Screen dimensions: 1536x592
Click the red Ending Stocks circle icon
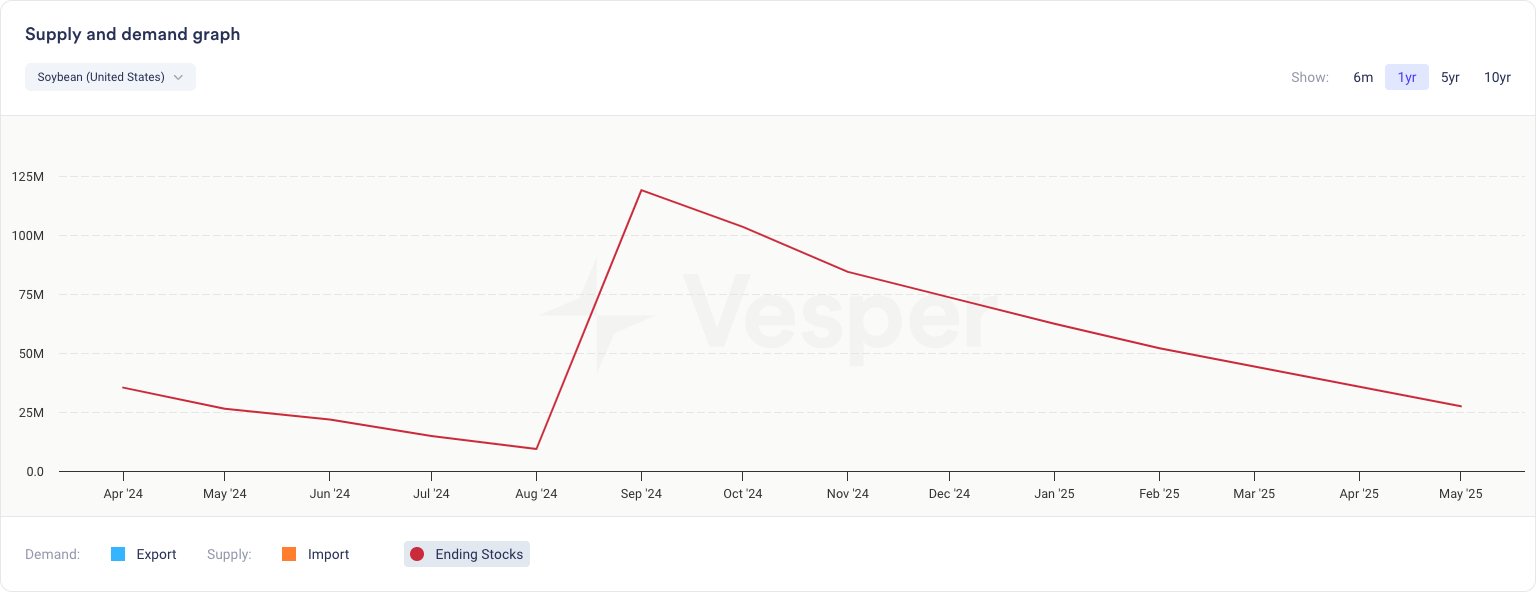[x=417, y=554]
